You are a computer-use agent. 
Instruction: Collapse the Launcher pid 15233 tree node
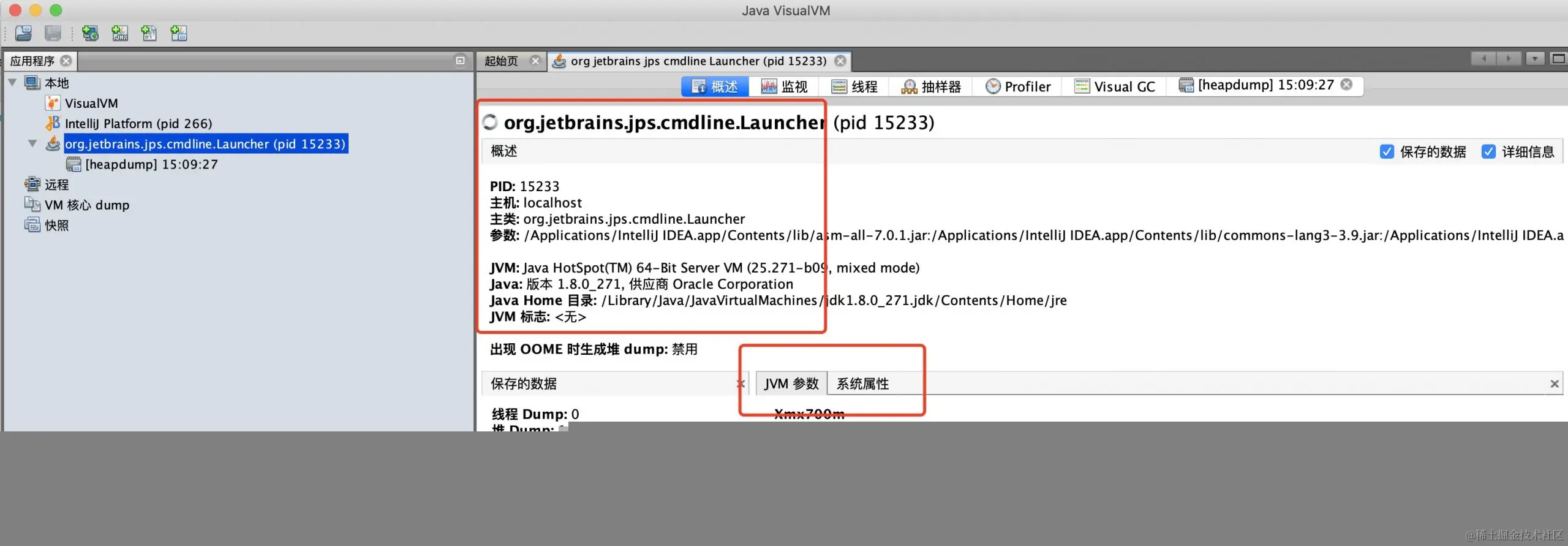[x=32, y=143]
